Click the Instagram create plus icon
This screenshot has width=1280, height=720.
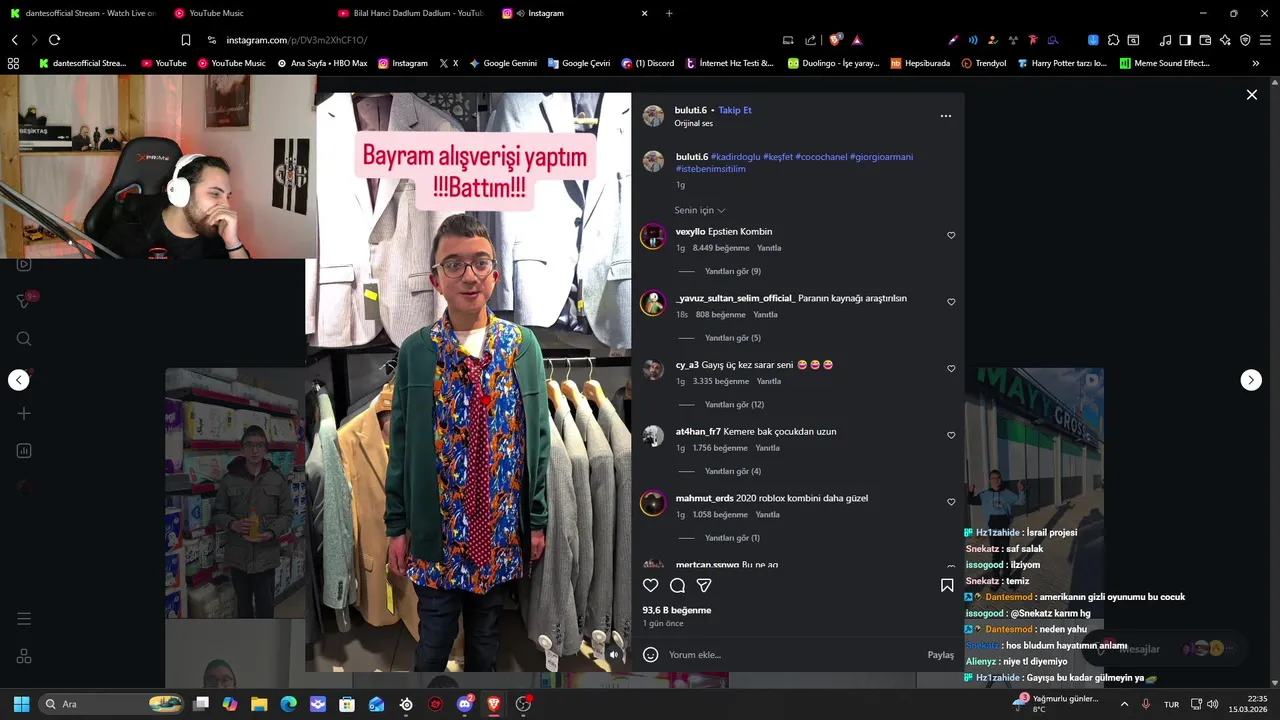[24, 413]
